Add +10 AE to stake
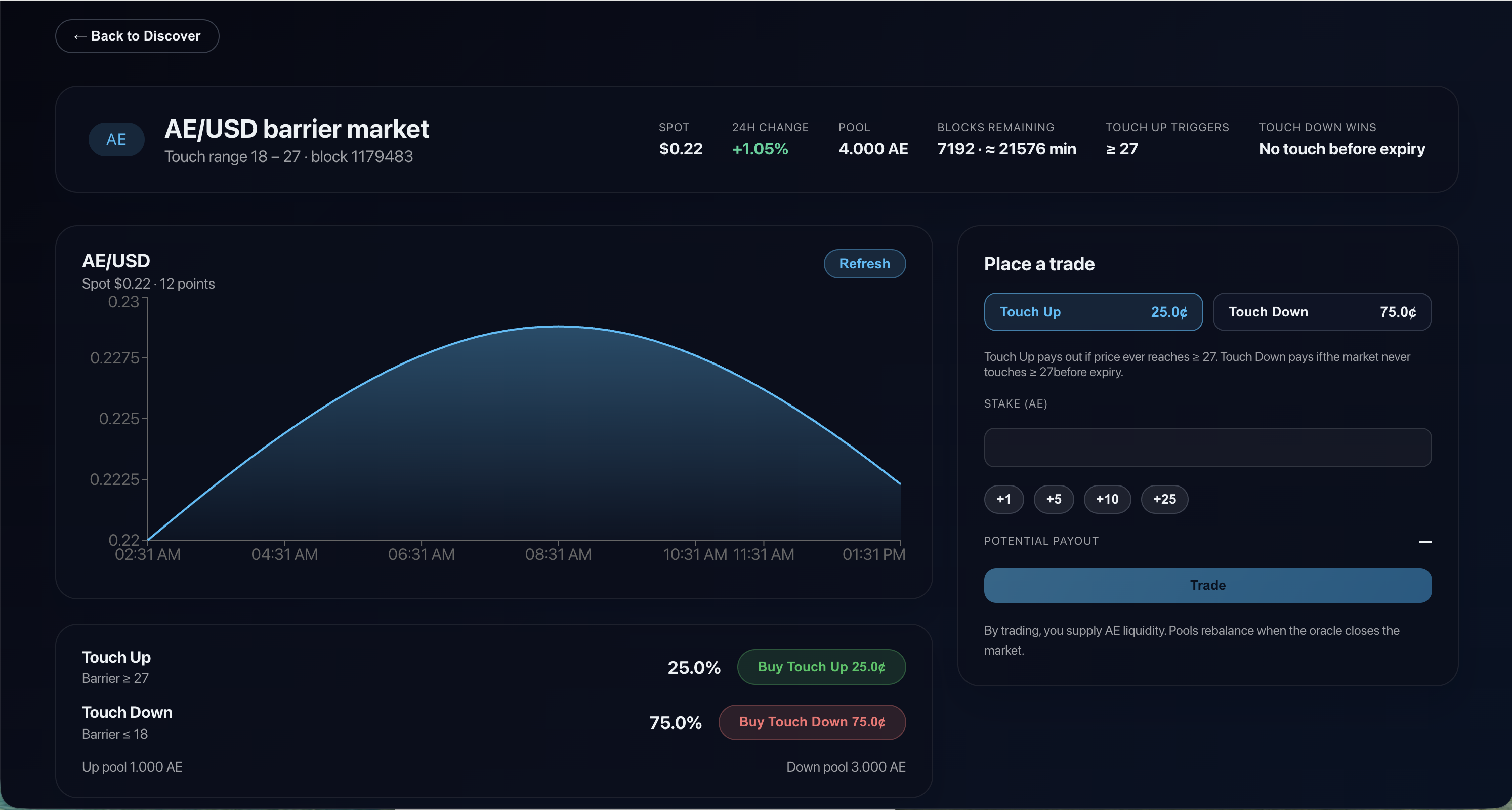 point(1107,499)
